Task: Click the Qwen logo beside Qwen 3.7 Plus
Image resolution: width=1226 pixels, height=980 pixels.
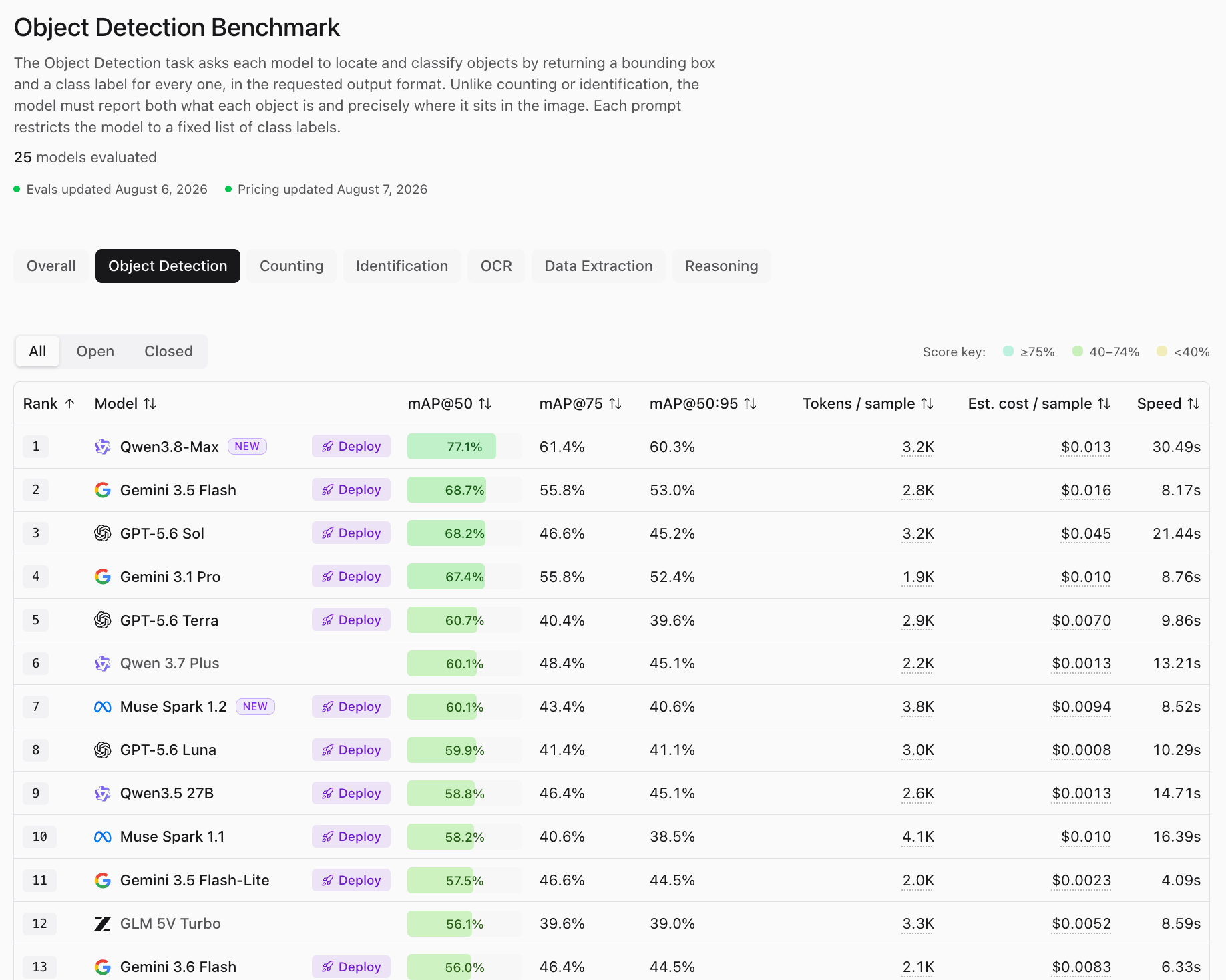Action: 102,664
